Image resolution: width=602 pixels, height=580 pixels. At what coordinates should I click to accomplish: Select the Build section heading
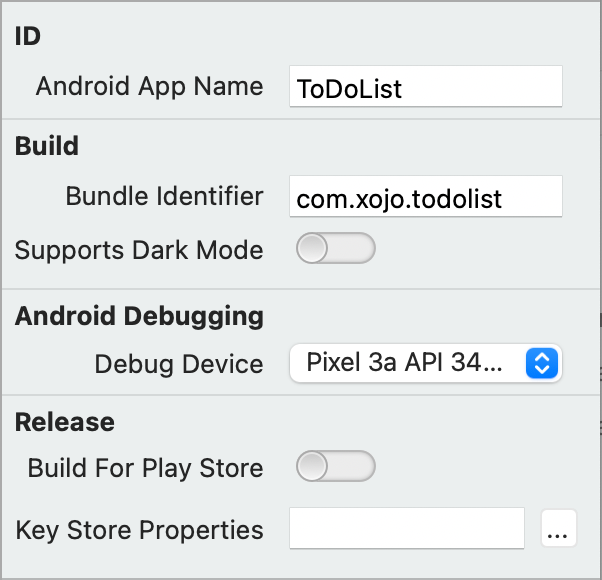pyautogui.click(x=47, y=146)
